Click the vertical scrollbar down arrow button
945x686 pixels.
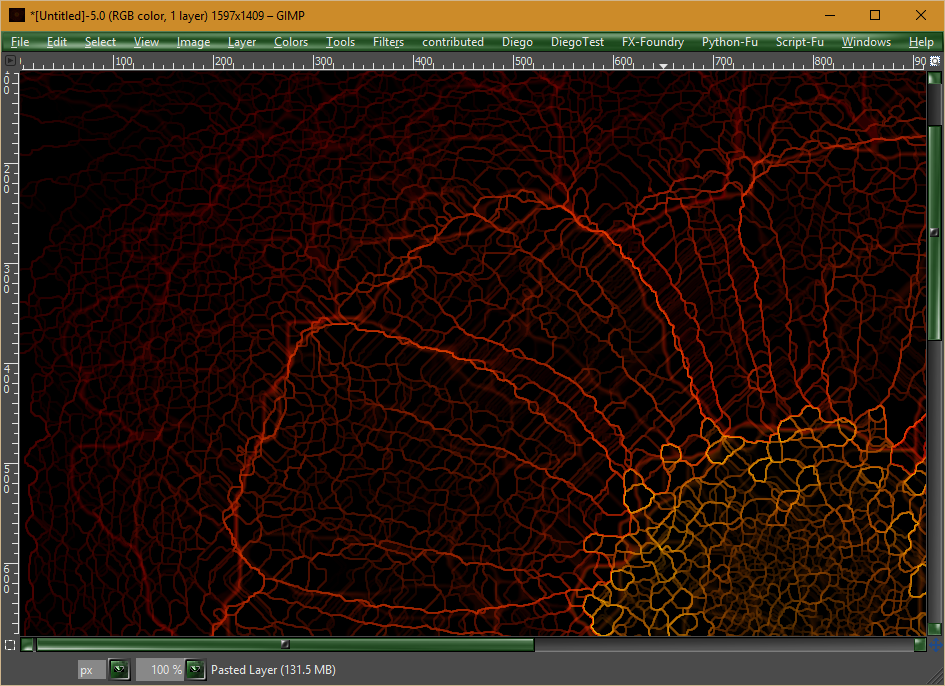(x=935, y=629)
